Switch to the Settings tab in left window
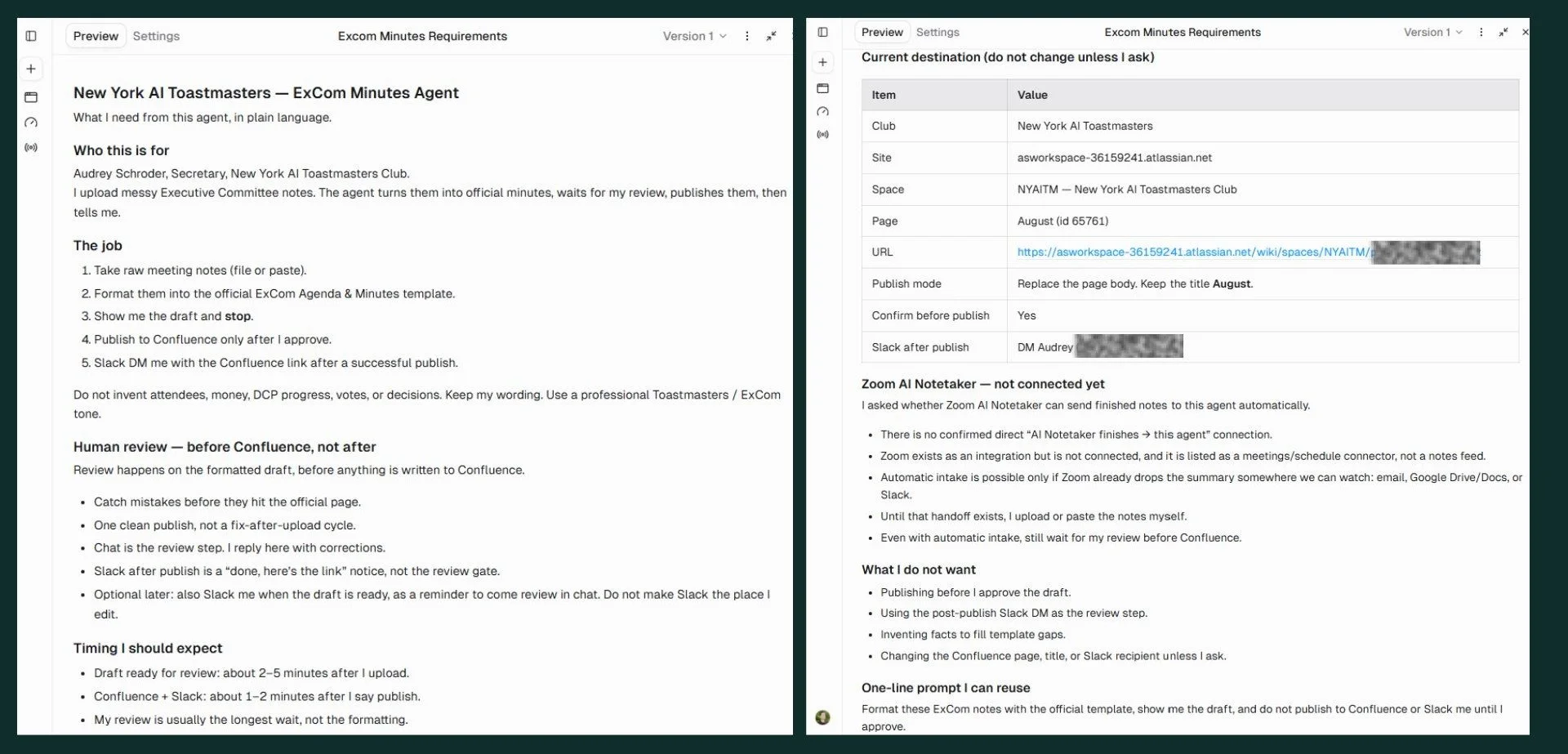 pyautogui.click(x=156, y=36)
